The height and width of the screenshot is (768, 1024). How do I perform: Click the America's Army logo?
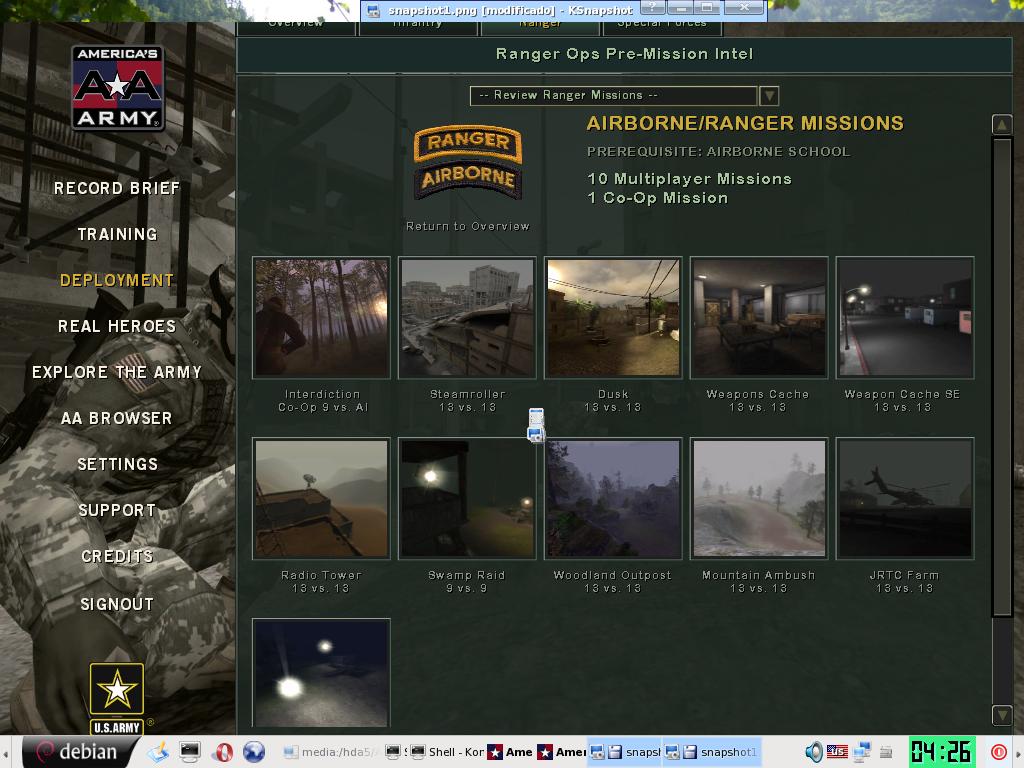tap(118, 88)
